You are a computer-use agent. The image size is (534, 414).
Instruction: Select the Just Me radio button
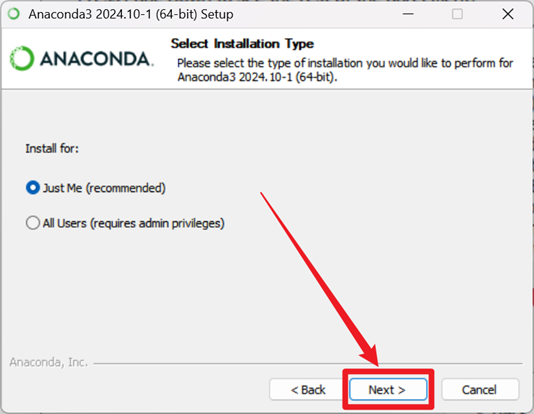pos(33,188)
